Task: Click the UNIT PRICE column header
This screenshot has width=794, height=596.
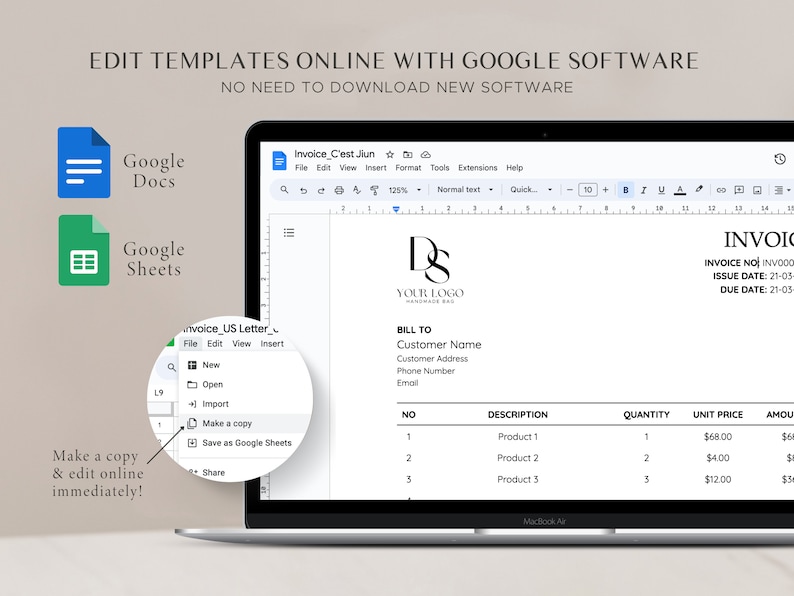Action: pyautogui.click(x=718, y=415)
